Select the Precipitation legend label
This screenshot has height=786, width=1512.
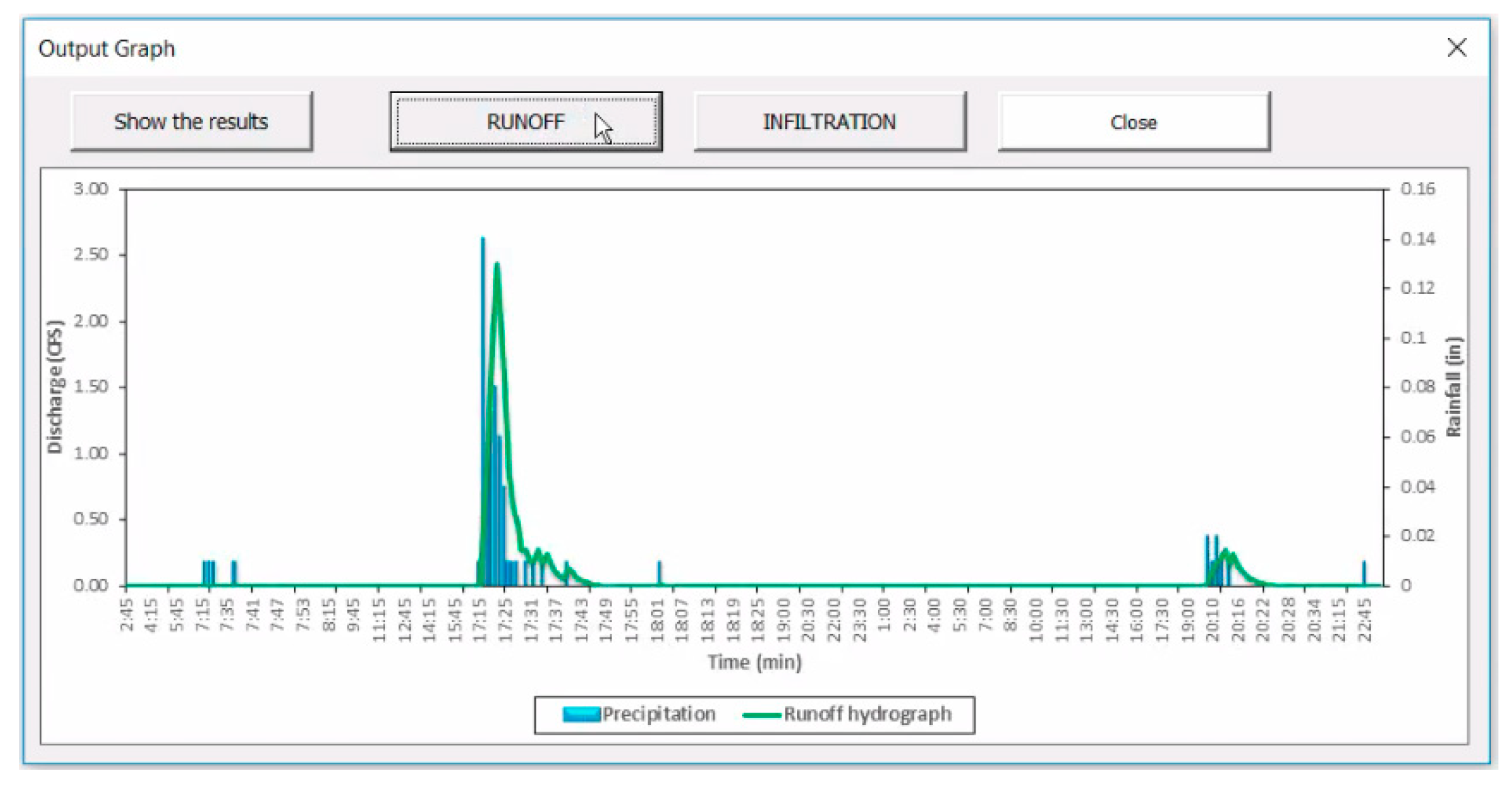(659, 714)
